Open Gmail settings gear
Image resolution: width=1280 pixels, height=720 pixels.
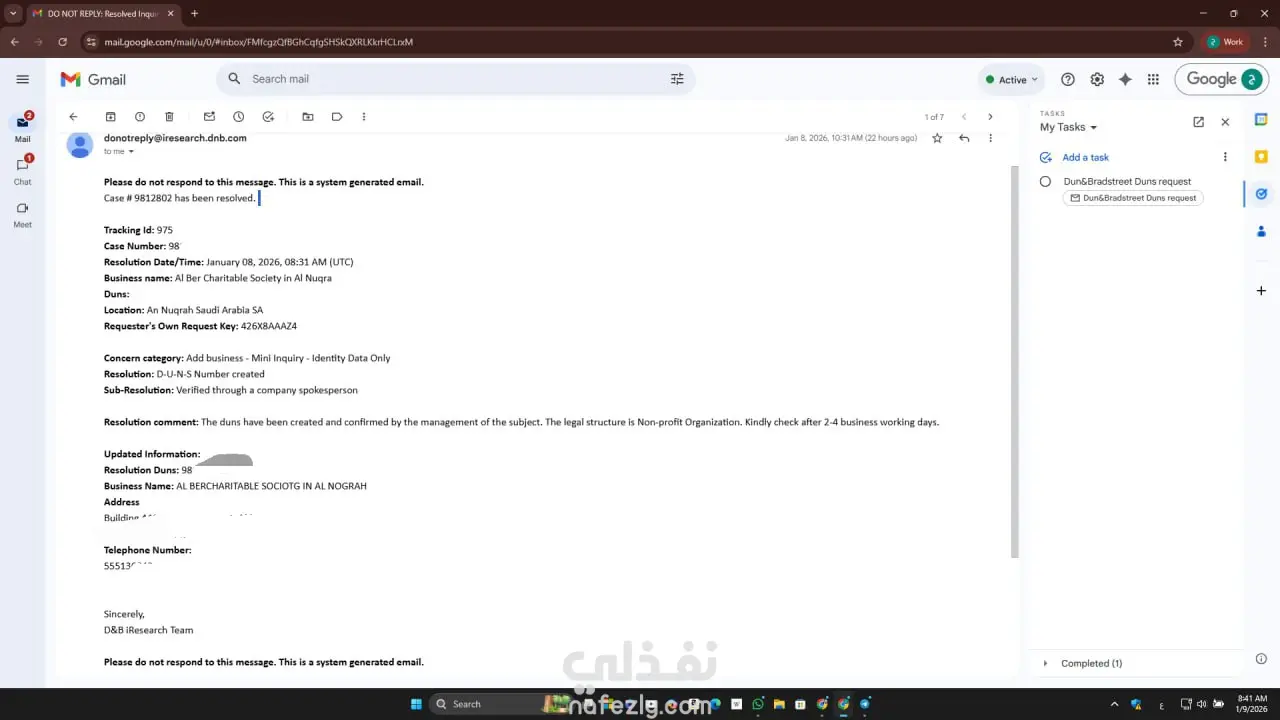tap(1097, 79)
